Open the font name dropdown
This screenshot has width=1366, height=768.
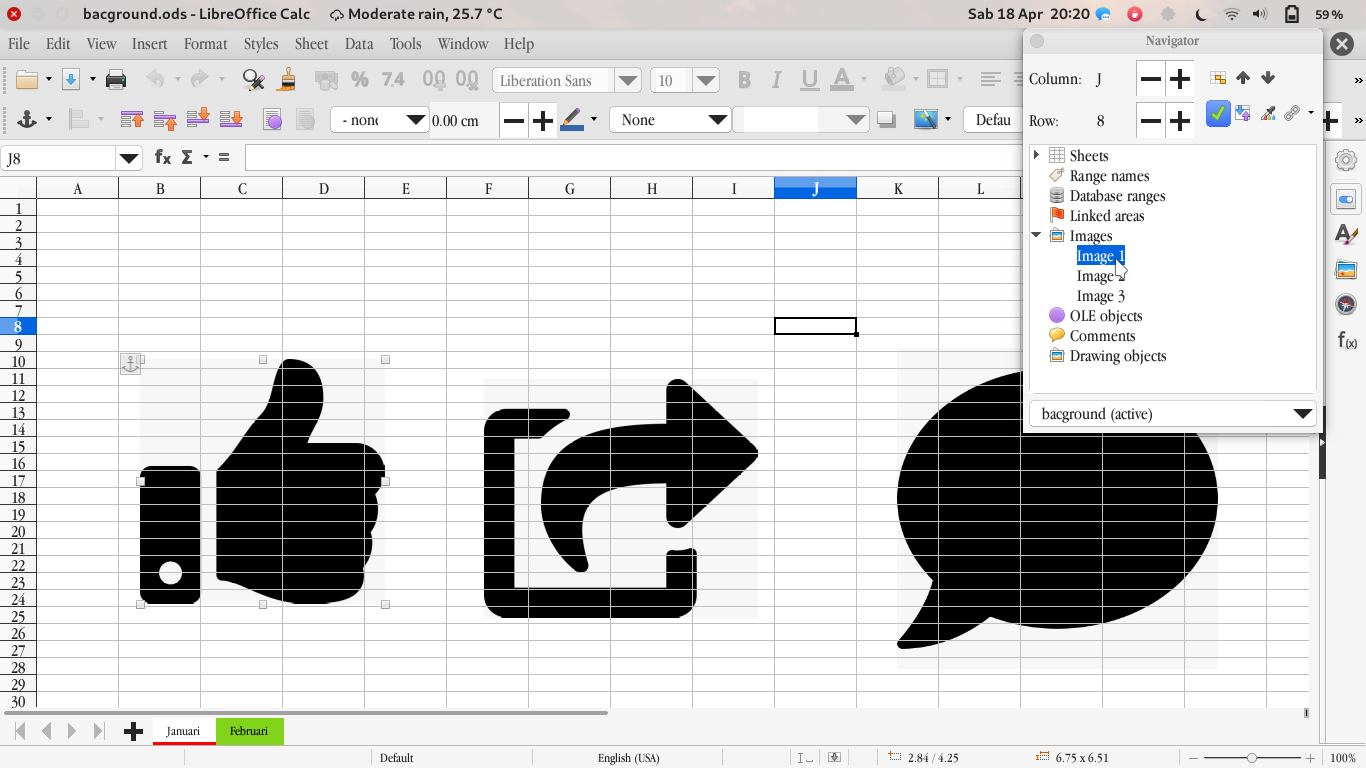pyautogui.click(x=627, y=80)
